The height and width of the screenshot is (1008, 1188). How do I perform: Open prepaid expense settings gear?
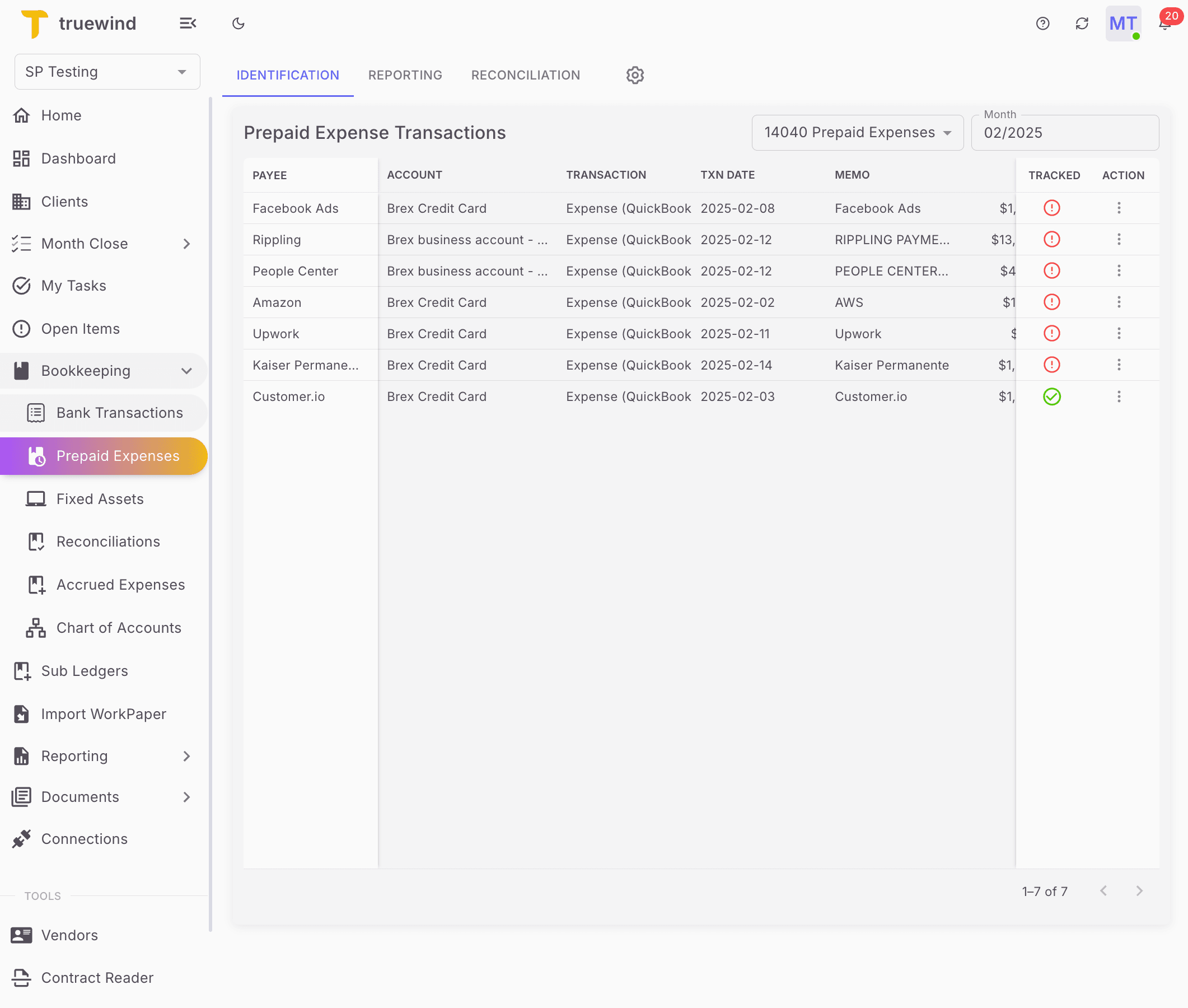634,75
